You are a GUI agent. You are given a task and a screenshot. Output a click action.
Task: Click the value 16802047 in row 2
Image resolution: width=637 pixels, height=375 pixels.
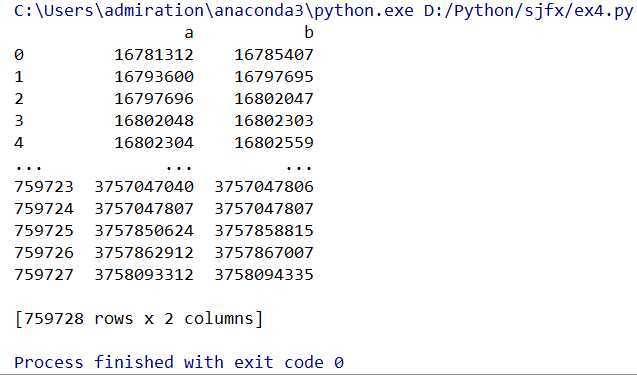tap(274, 98)
